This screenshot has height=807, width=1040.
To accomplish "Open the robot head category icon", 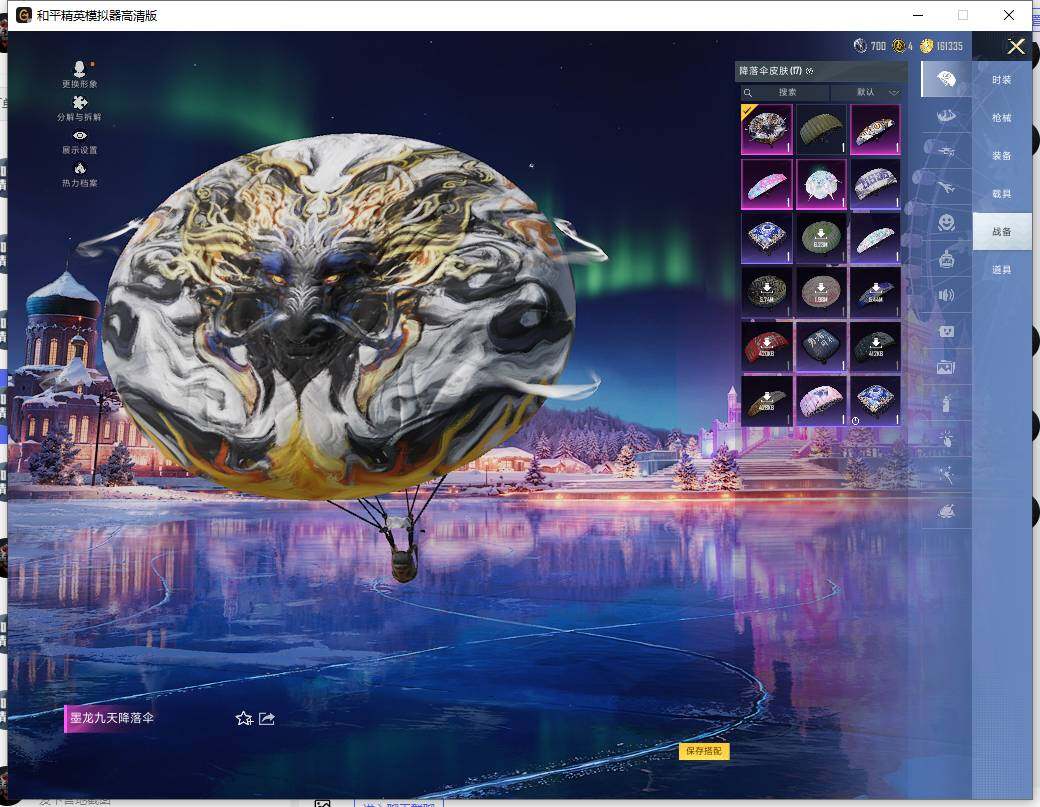I will coord(946,259).
